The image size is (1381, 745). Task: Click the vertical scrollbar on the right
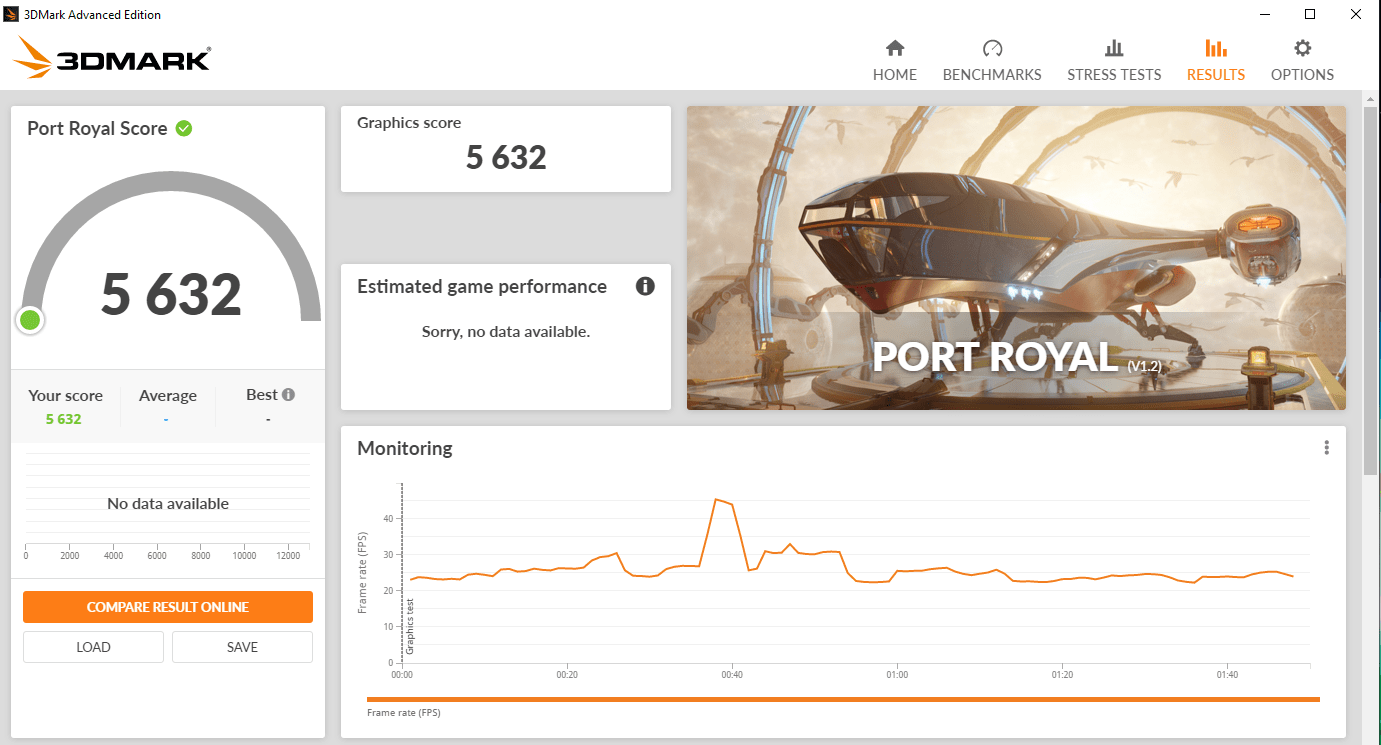pyautogui.click(x=1371, y=290)
